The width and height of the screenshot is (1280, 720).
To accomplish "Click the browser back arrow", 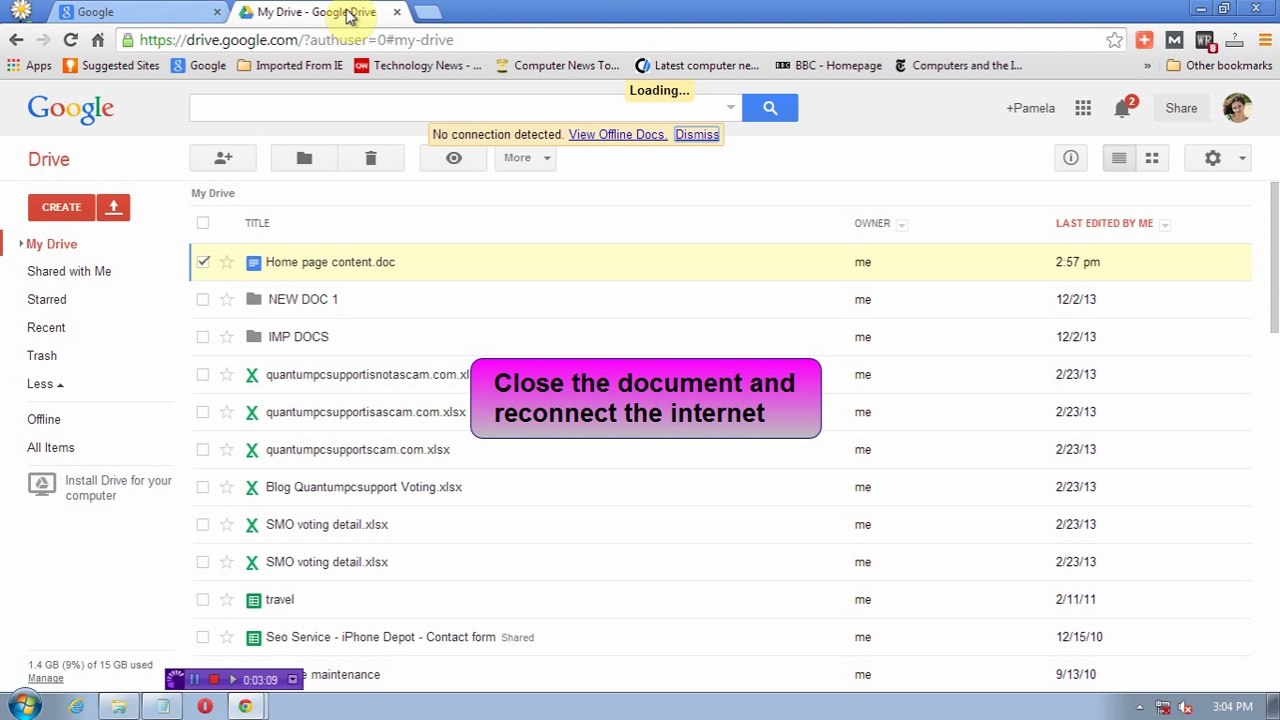I will click(x=16, y=40).
